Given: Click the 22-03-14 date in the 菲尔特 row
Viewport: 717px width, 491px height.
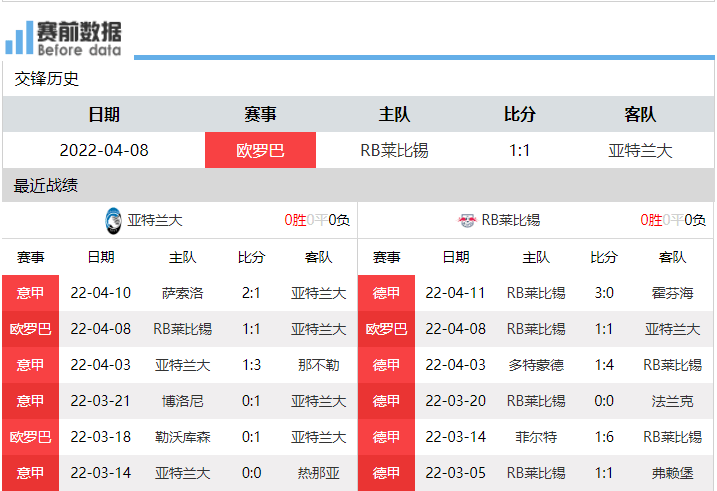Looking at the screenshot, I should [455, 438].
